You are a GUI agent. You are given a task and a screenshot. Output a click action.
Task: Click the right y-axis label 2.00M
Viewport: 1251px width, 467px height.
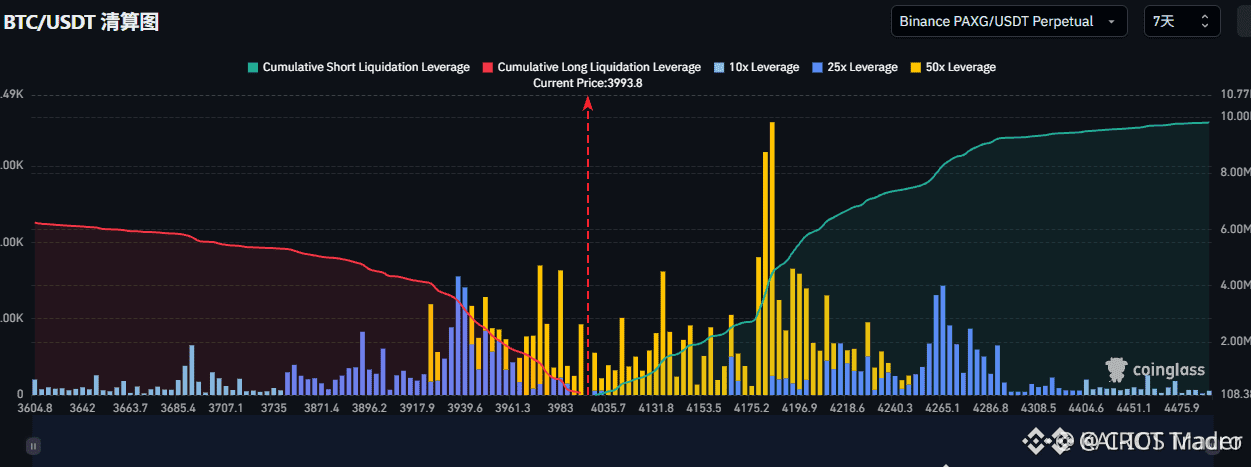(1234, 341)
